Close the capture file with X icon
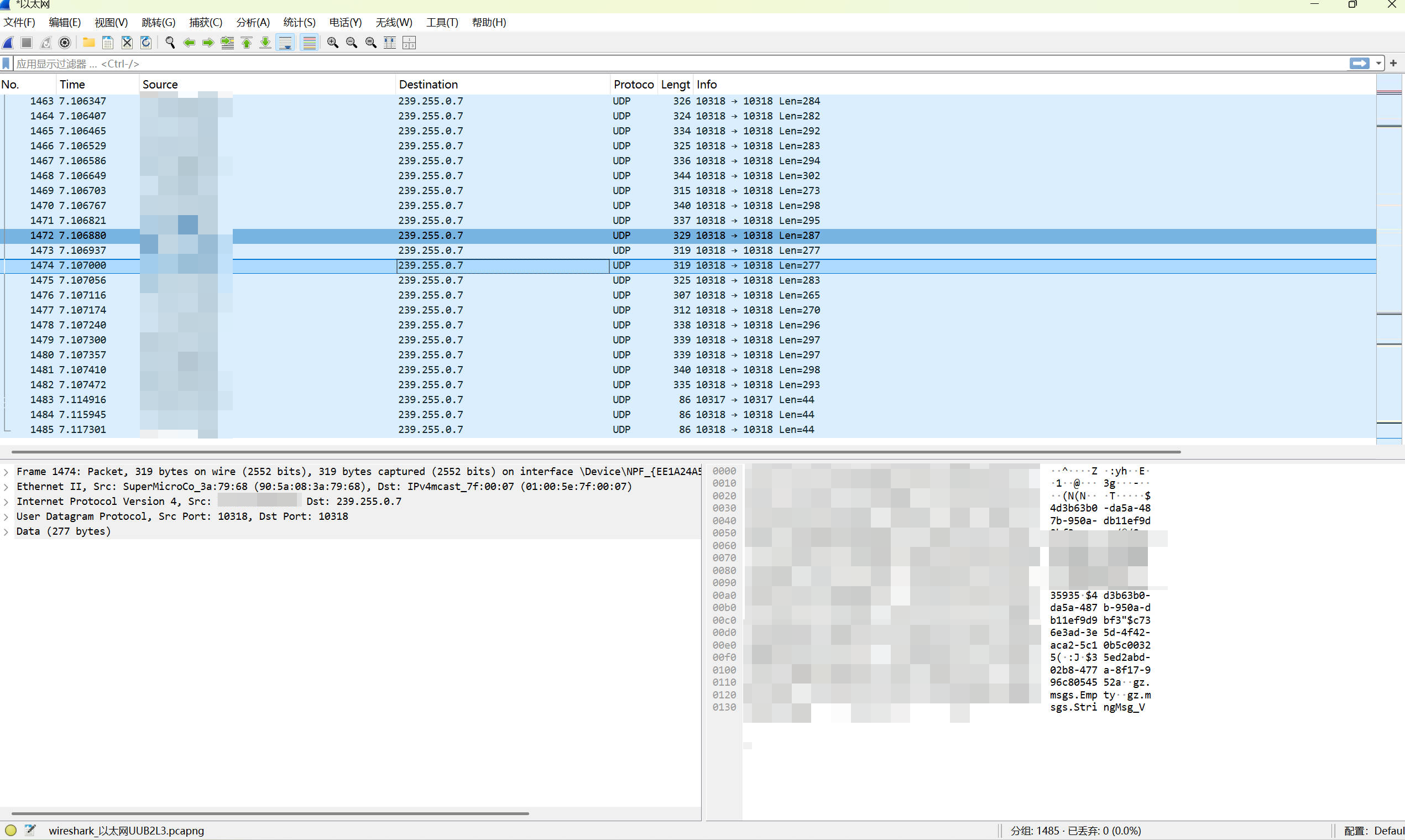 coord(127,43)
